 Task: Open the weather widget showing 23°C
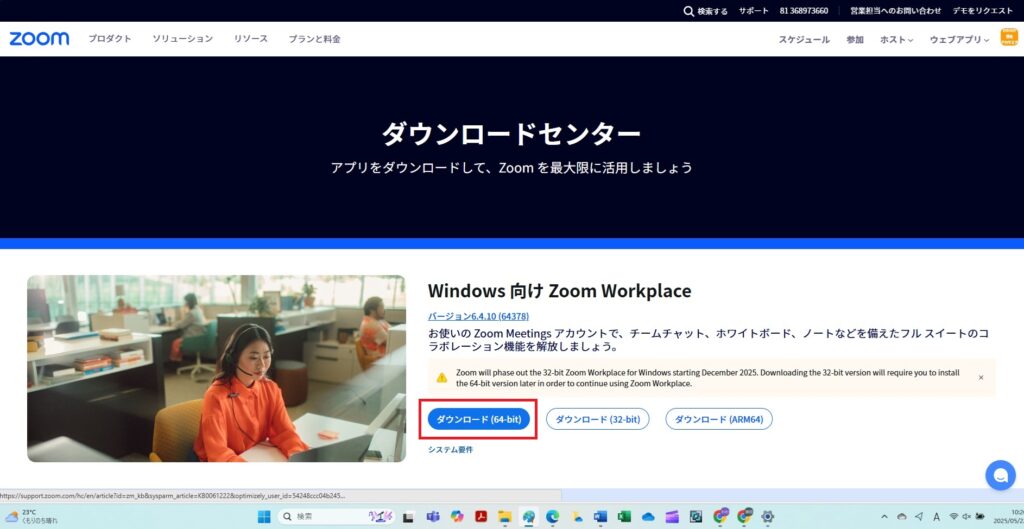pos(31,517)
